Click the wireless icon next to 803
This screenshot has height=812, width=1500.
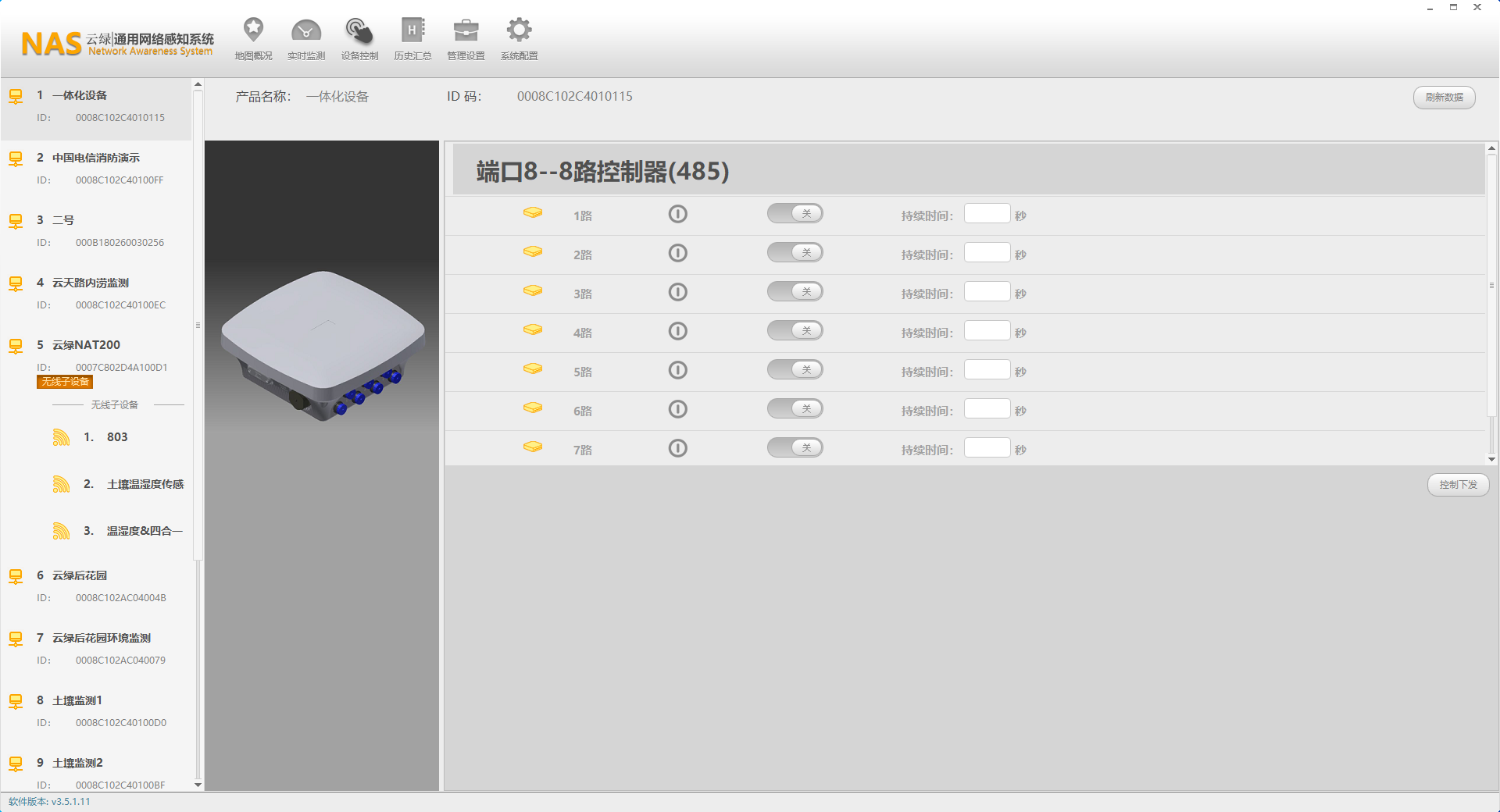tap(61, 437)
